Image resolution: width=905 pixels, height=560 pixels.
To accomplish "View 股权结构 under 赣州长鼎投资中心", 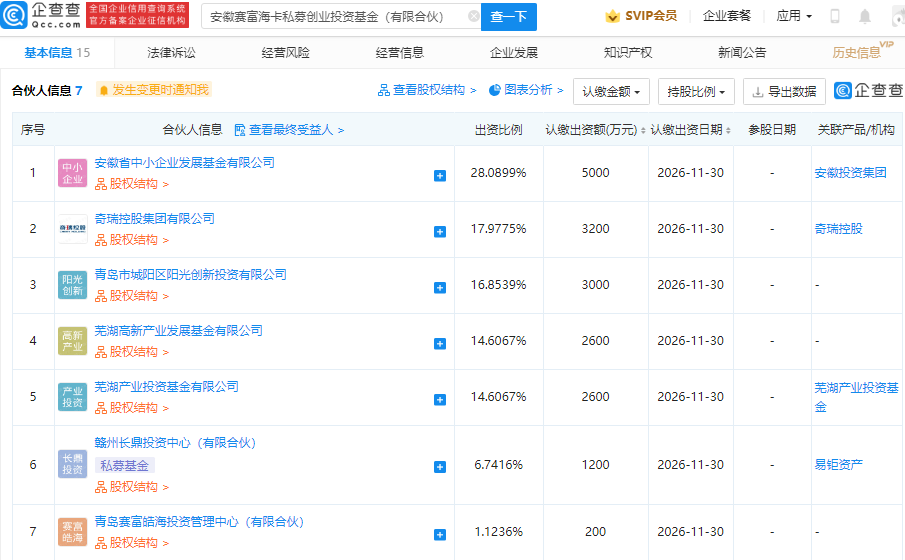I will [x=132, y=487].
